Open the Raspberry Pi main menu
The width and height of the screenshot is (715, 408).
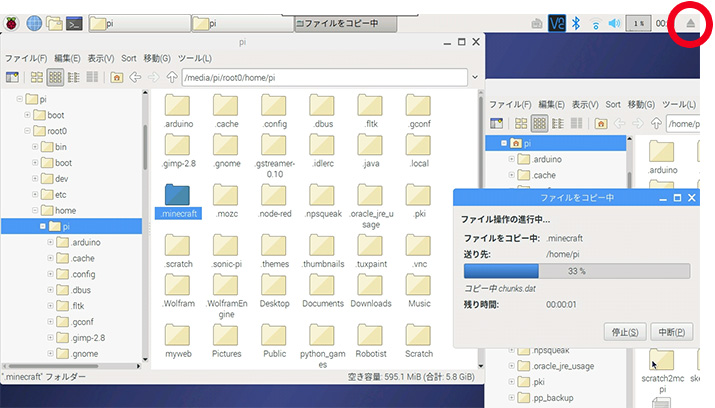pos(11,22)
